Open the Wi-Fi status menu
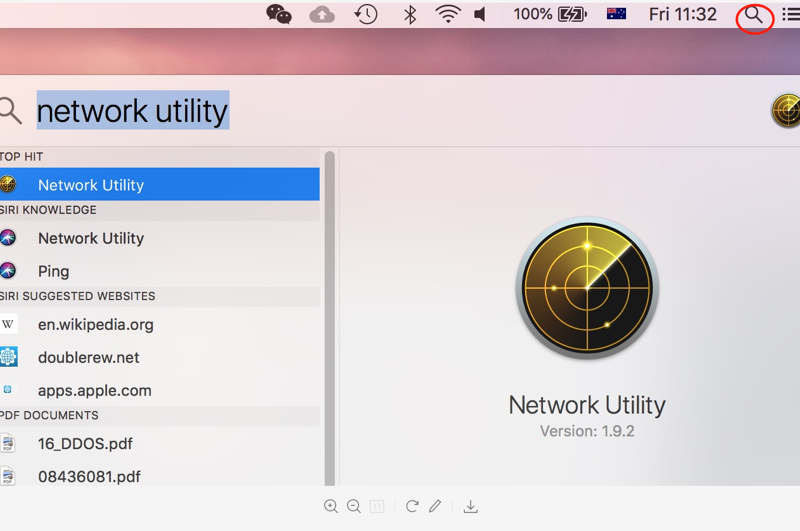 pos(447,14)
